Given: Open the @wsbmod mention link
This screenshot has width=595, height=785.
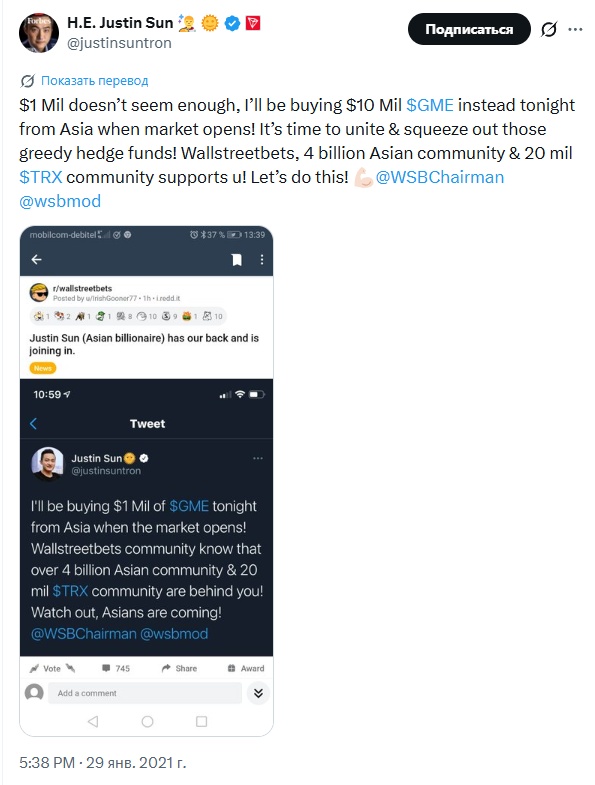Looking at the screenshot, I should pyautogui.click(x=60, y=201).
